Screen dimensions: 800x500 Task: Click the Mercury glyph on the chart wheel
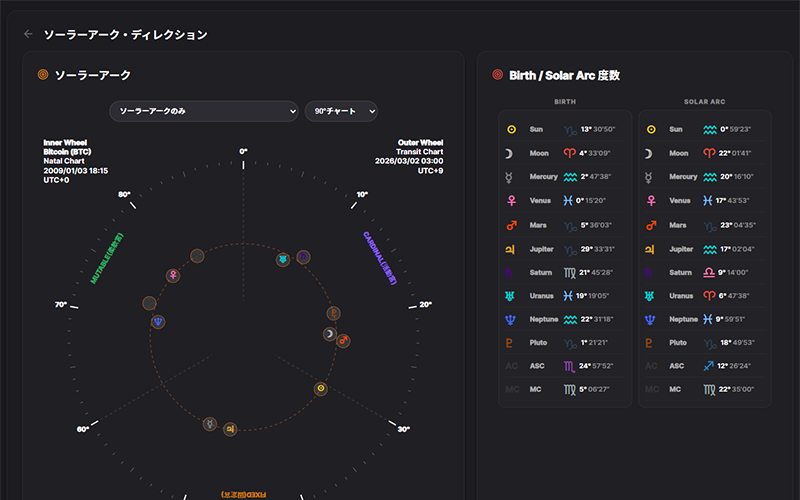pos(210,424)
